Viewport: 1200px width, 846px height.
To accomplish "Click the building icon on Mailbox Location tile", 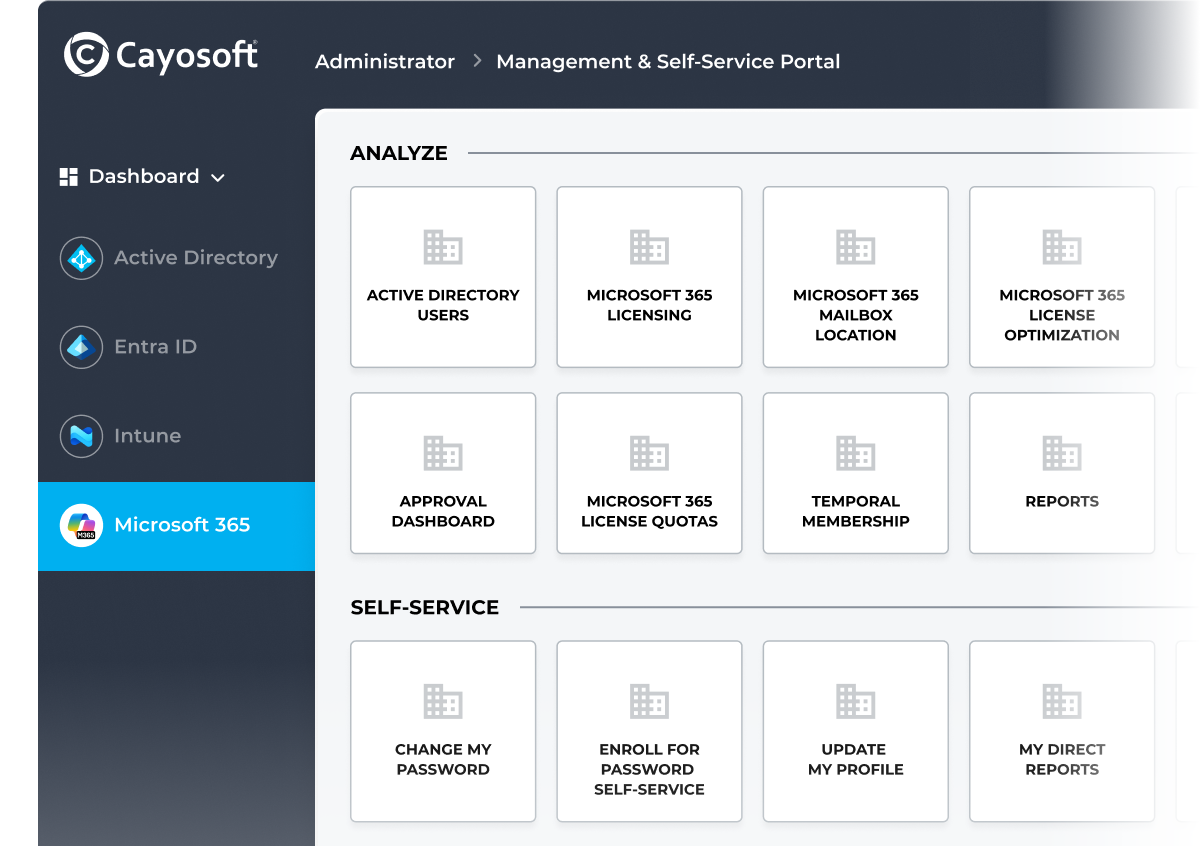I will pos(855,247).
